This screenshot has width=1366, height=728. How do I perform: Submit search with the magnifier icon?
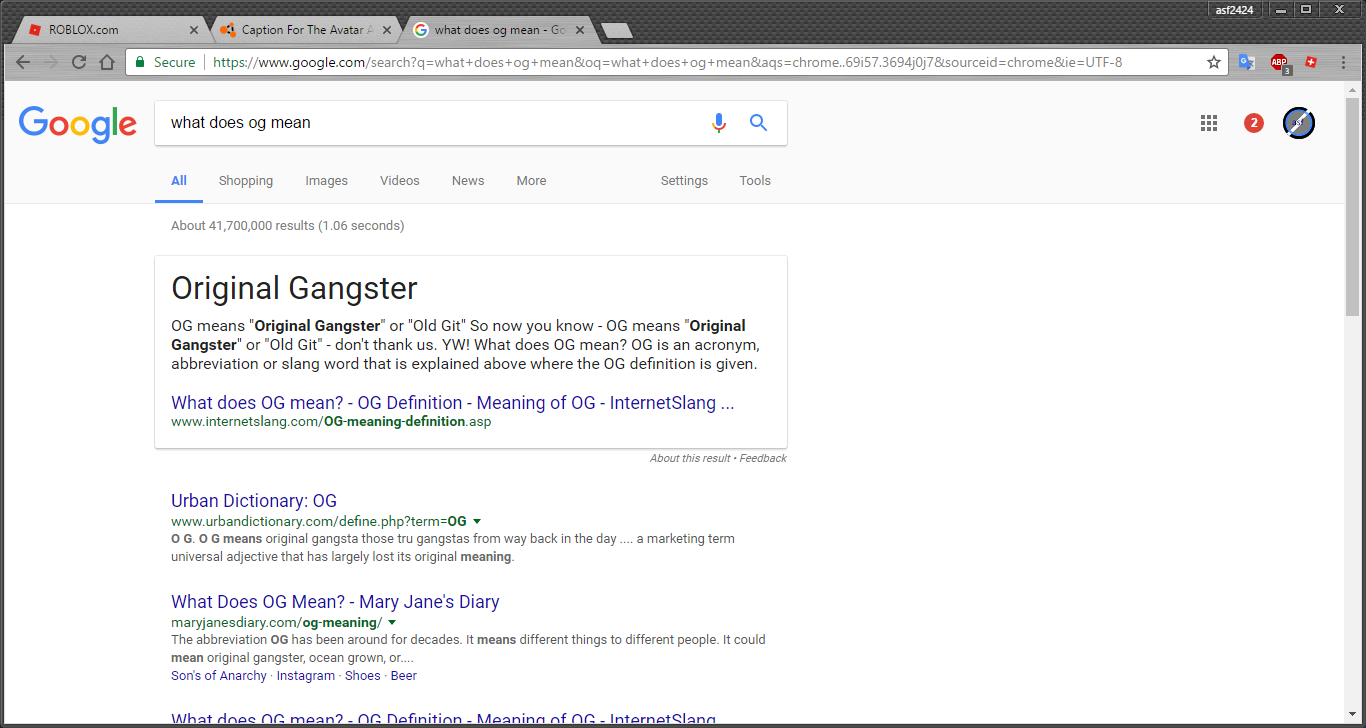[759, 123]
